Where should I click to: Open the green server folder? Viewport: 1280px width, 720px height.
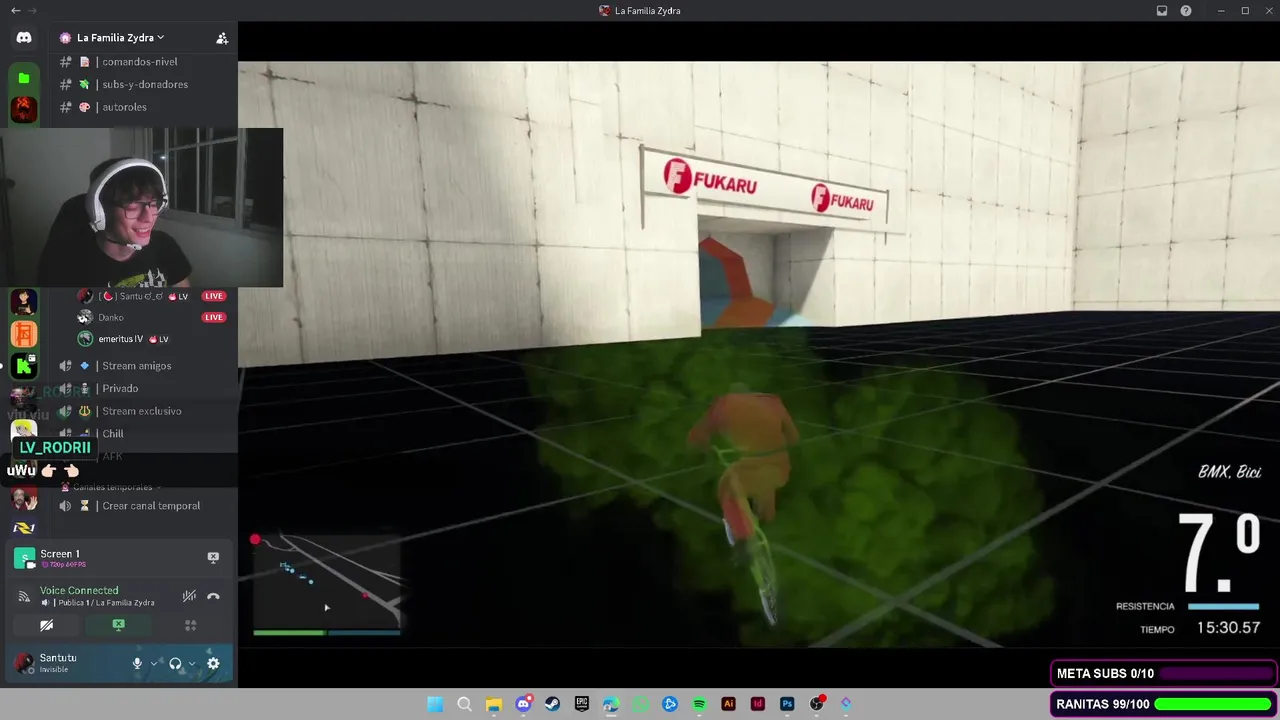click(24, 78)
